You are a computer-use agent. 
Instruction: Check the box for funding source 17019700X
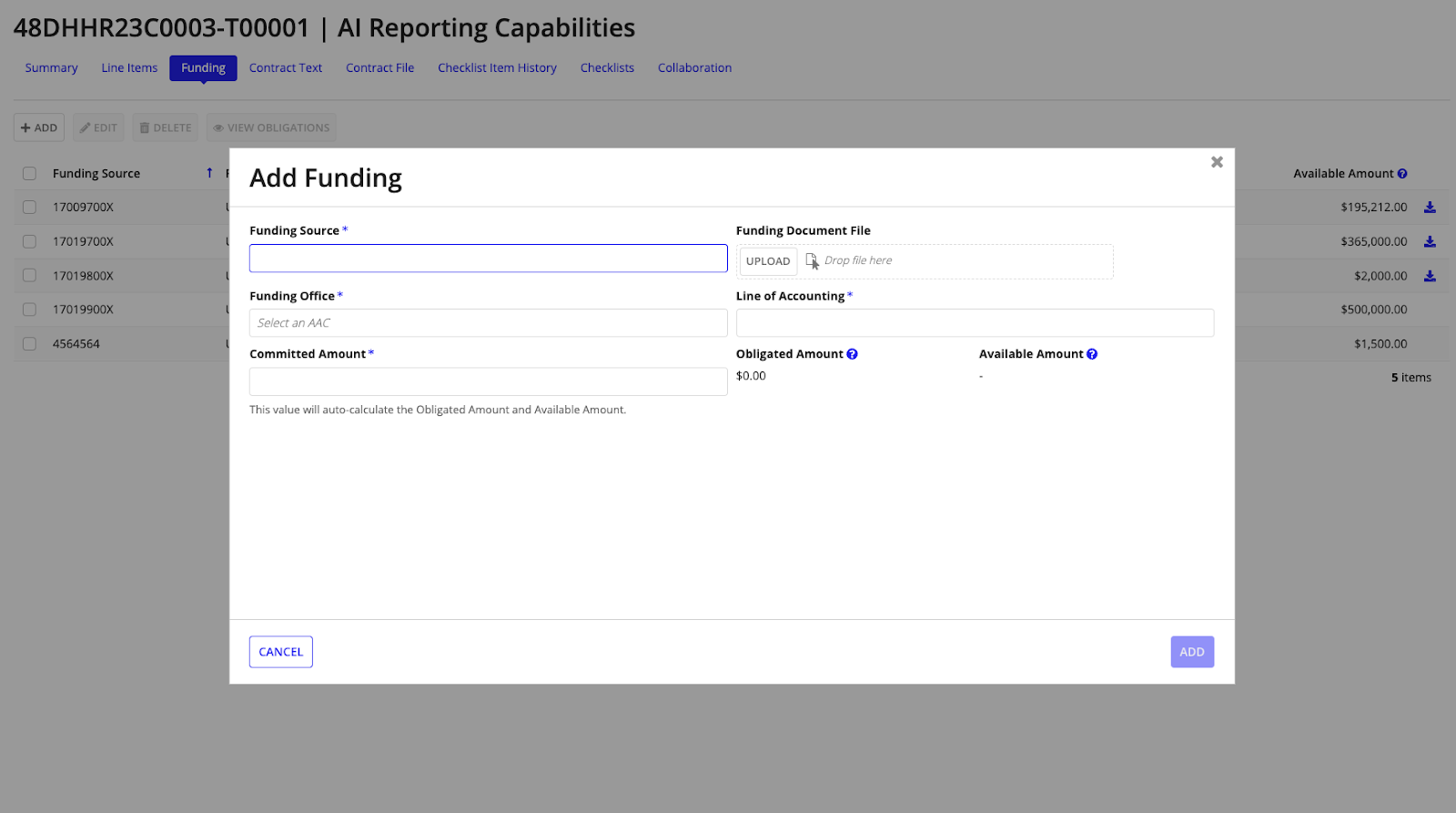coord(29,242)
